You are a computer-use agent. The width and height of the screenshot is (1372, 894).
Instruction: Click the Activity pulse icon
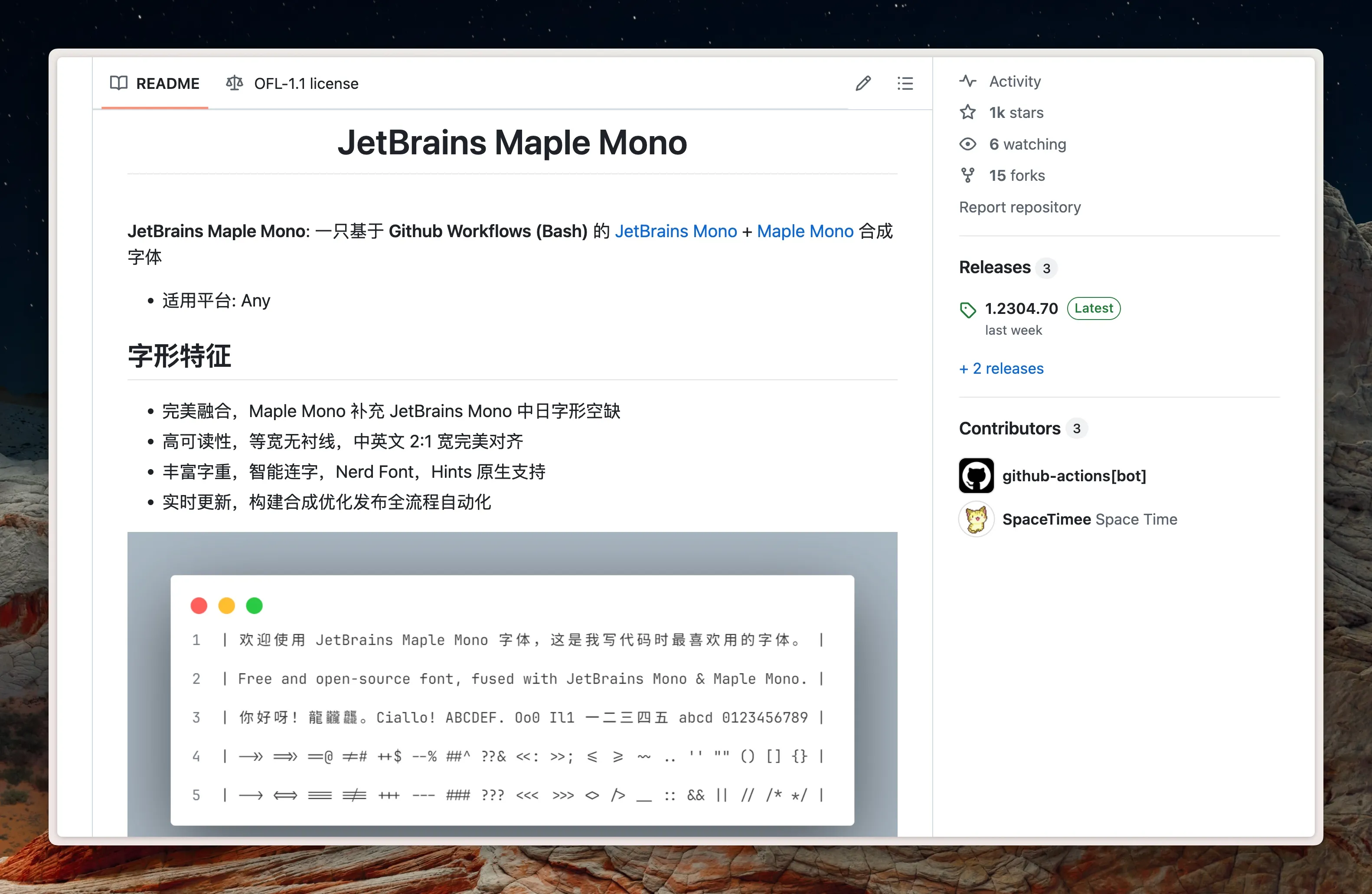[968, 81]
